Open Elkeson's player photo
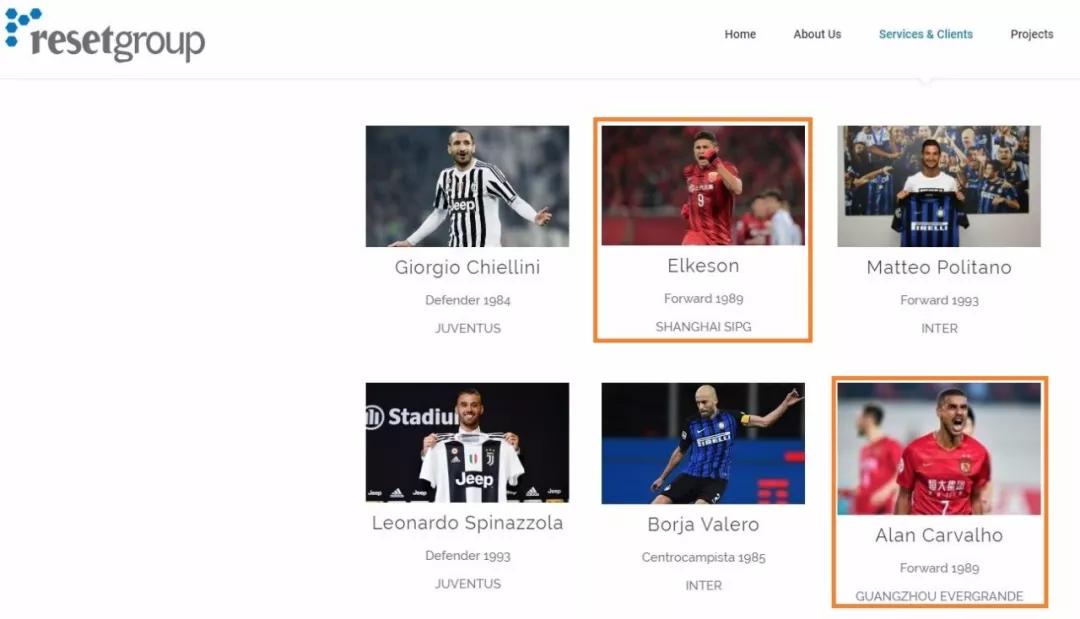1080x619 pixels. pos(703,185)
